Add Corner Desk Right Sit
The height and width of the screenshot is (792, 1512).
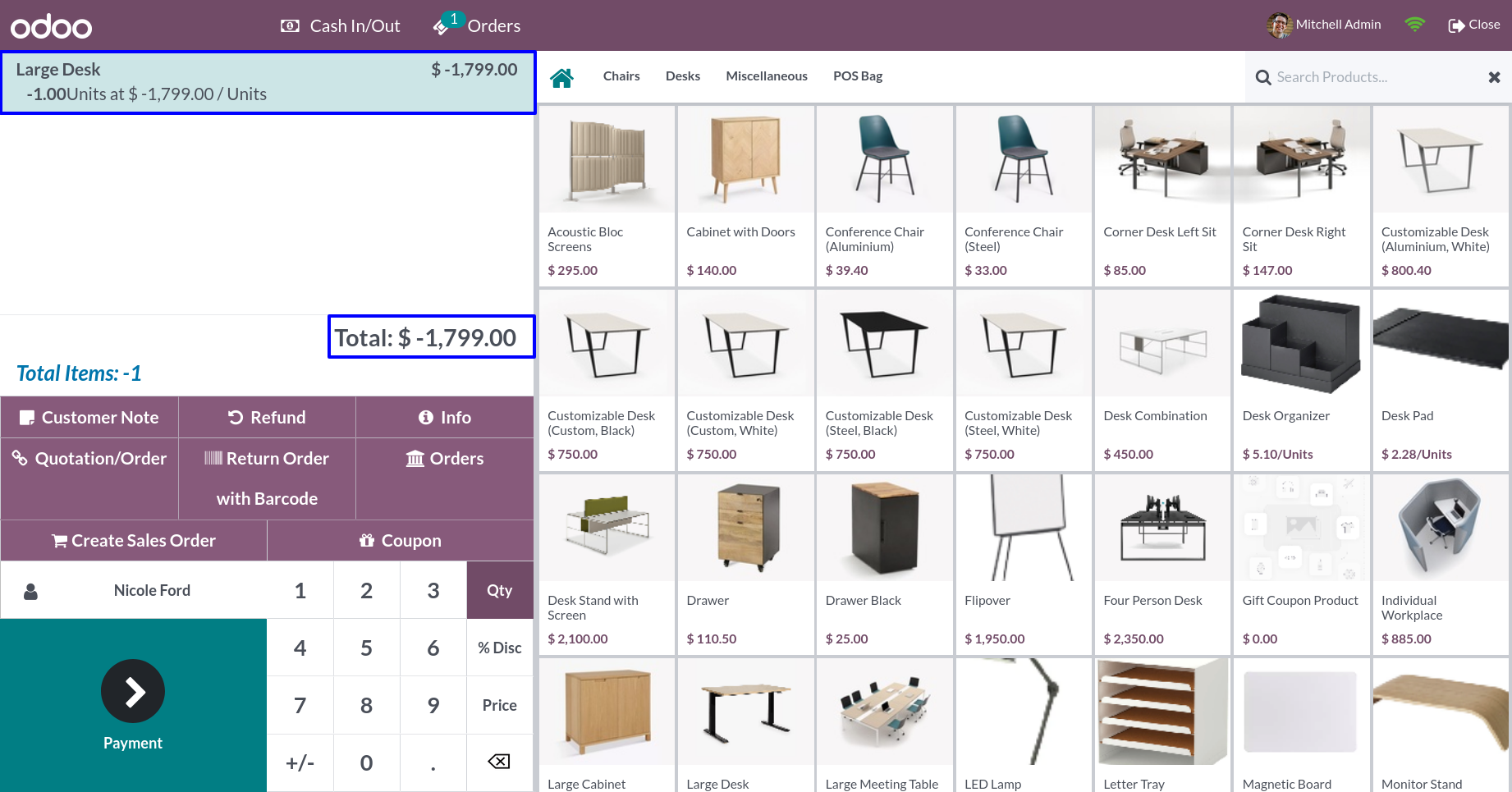click(1301, 196)
